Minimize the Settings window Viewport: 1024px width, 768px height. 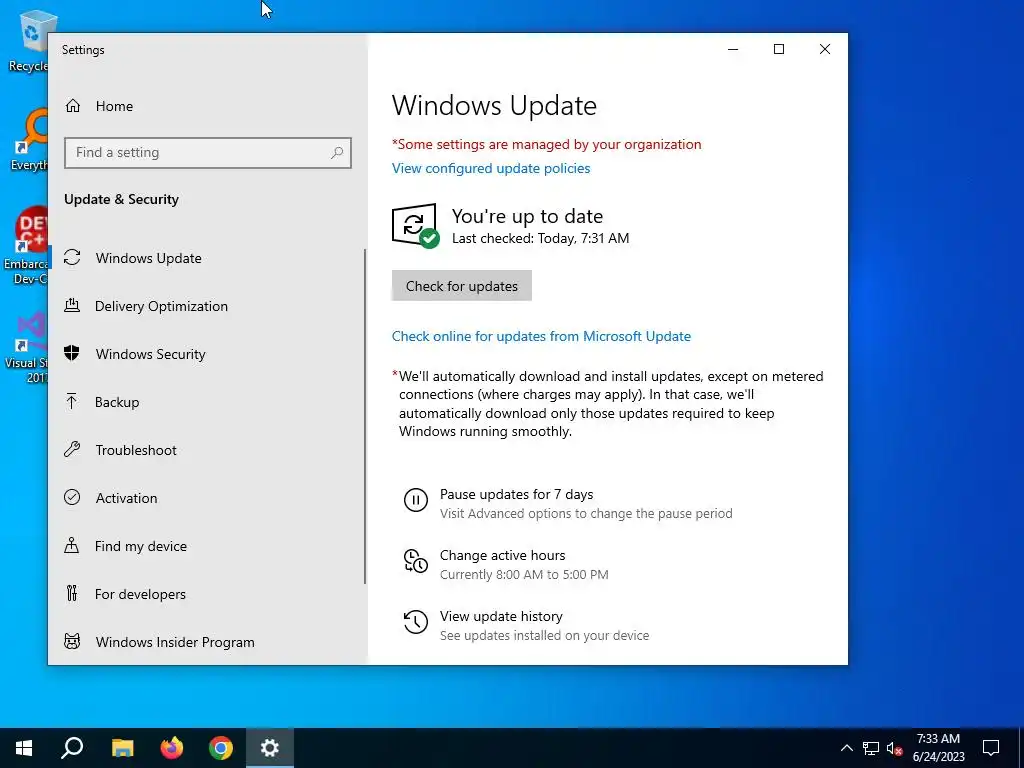733,49
